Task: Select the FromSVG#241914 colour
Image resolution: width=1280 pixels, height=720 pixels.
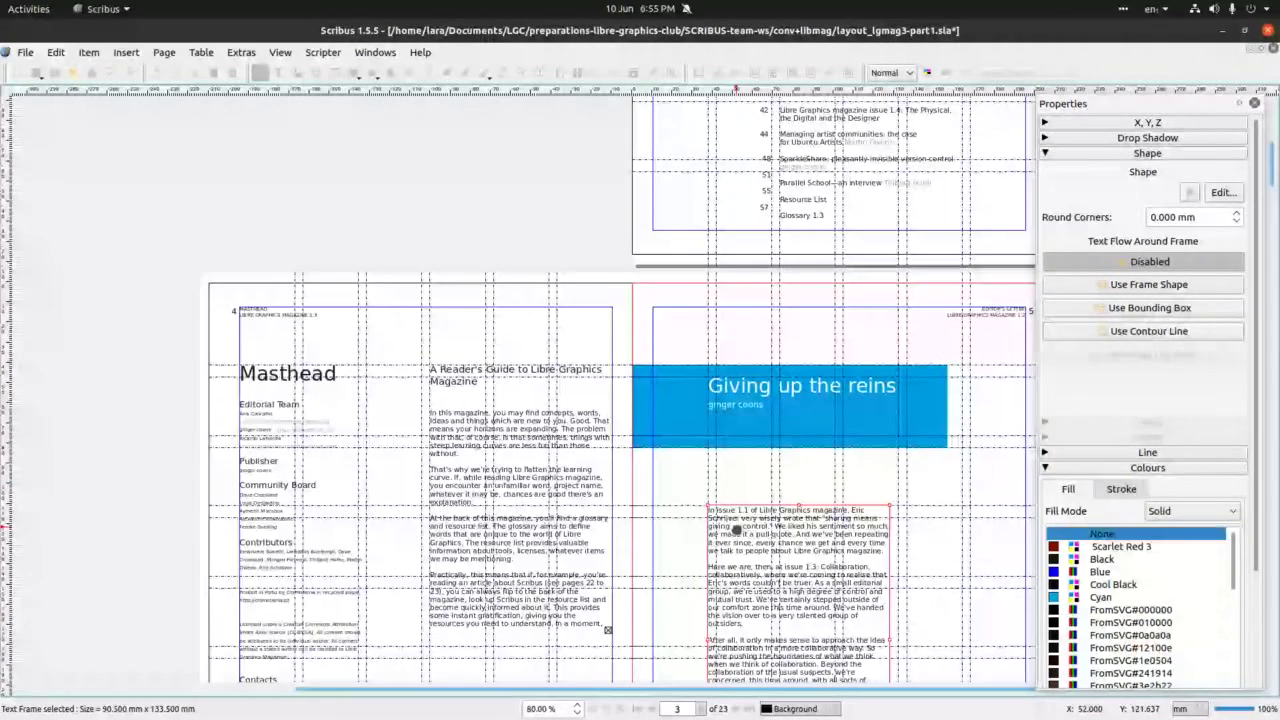Action: pyautogui.click(x=1135, y=673)
